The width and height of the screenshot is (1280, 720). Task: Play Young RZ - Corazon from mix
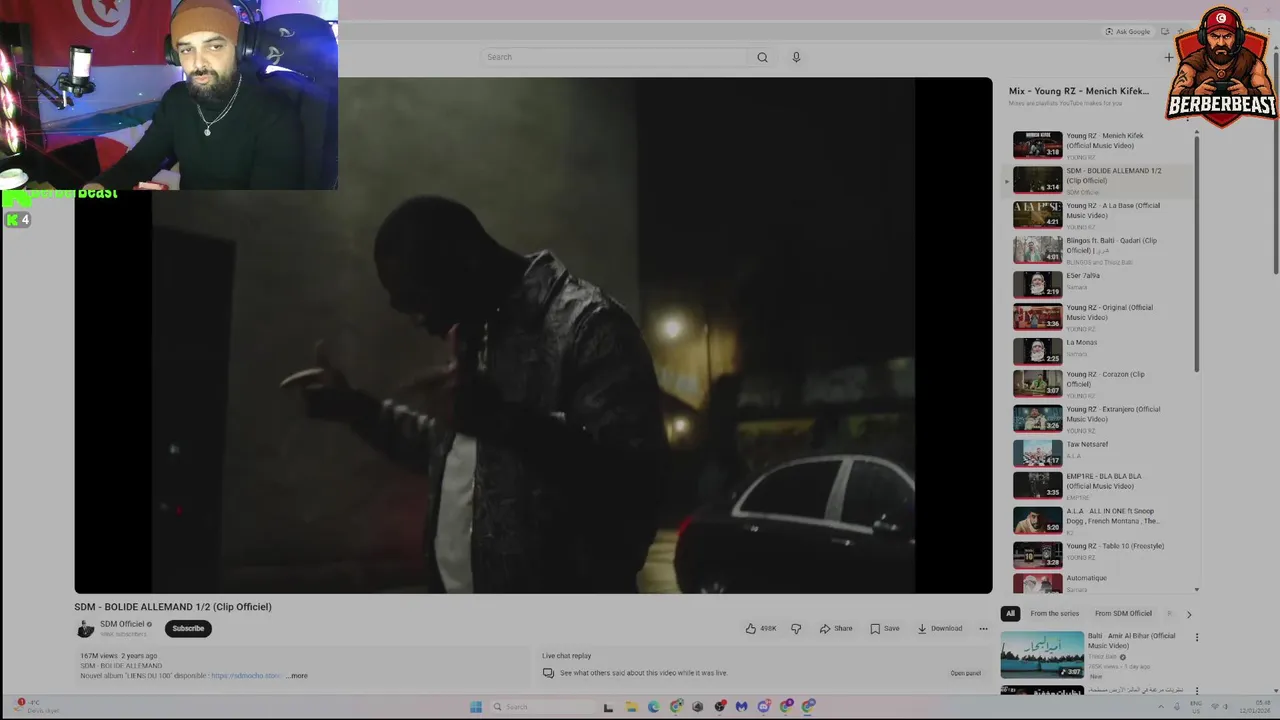click(x=1100, y=384)
